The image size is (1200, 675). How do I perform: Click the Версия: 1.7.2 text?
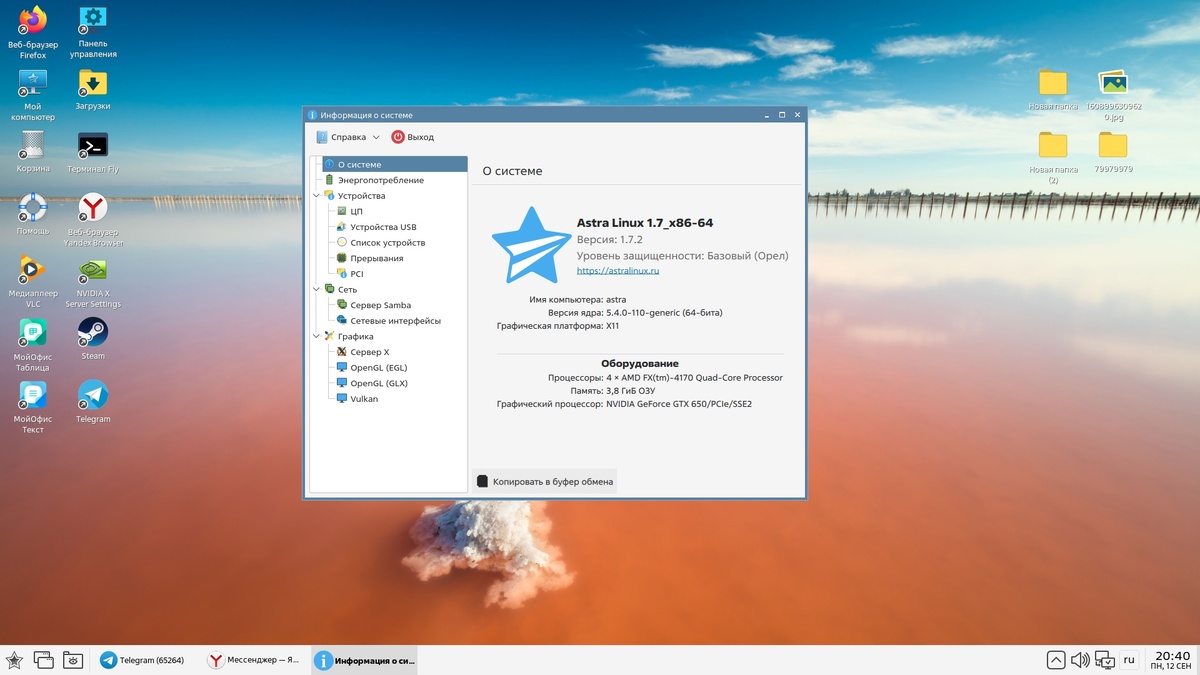pos(609,240)
